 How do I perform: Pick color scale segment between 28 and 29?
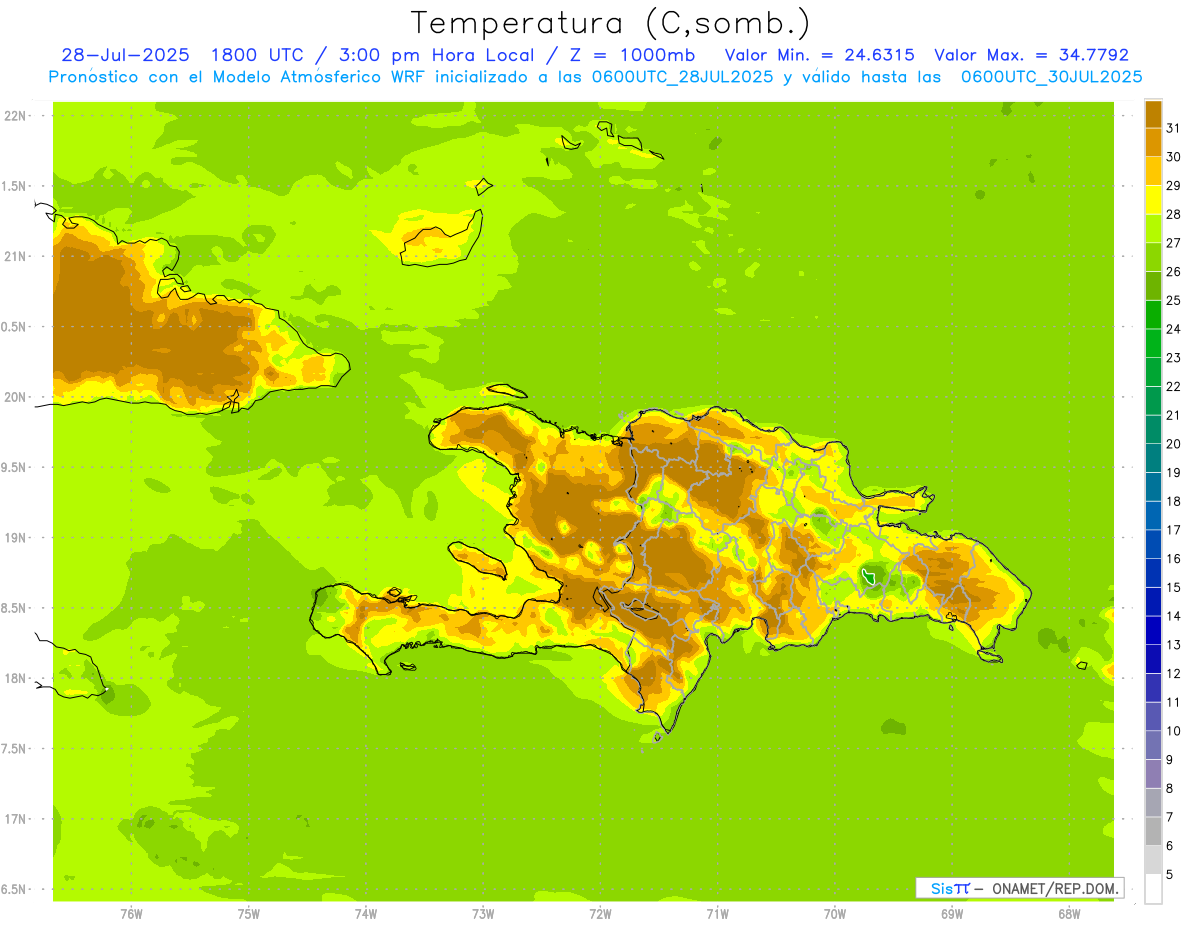pyautogui.click(x=1153, y=200)
